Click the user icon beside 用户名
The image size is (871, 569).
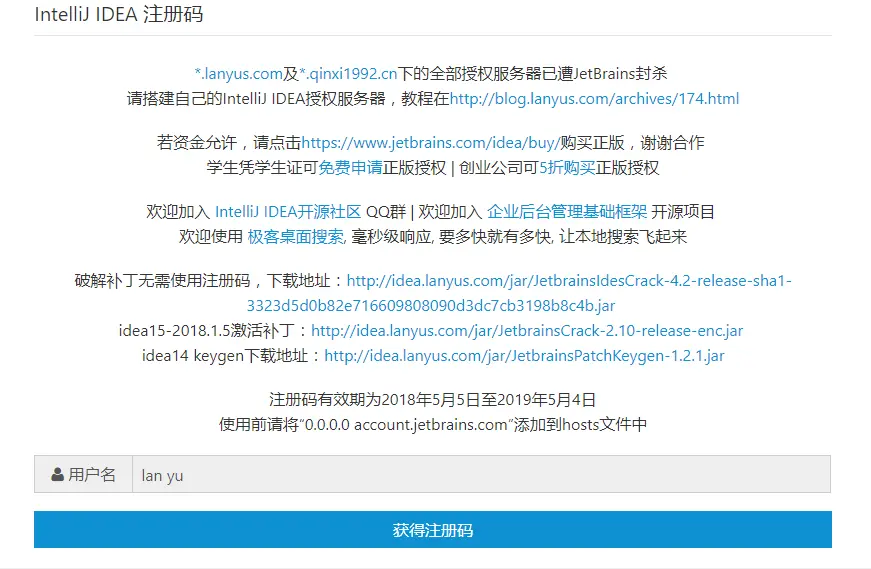pos(57,475)
